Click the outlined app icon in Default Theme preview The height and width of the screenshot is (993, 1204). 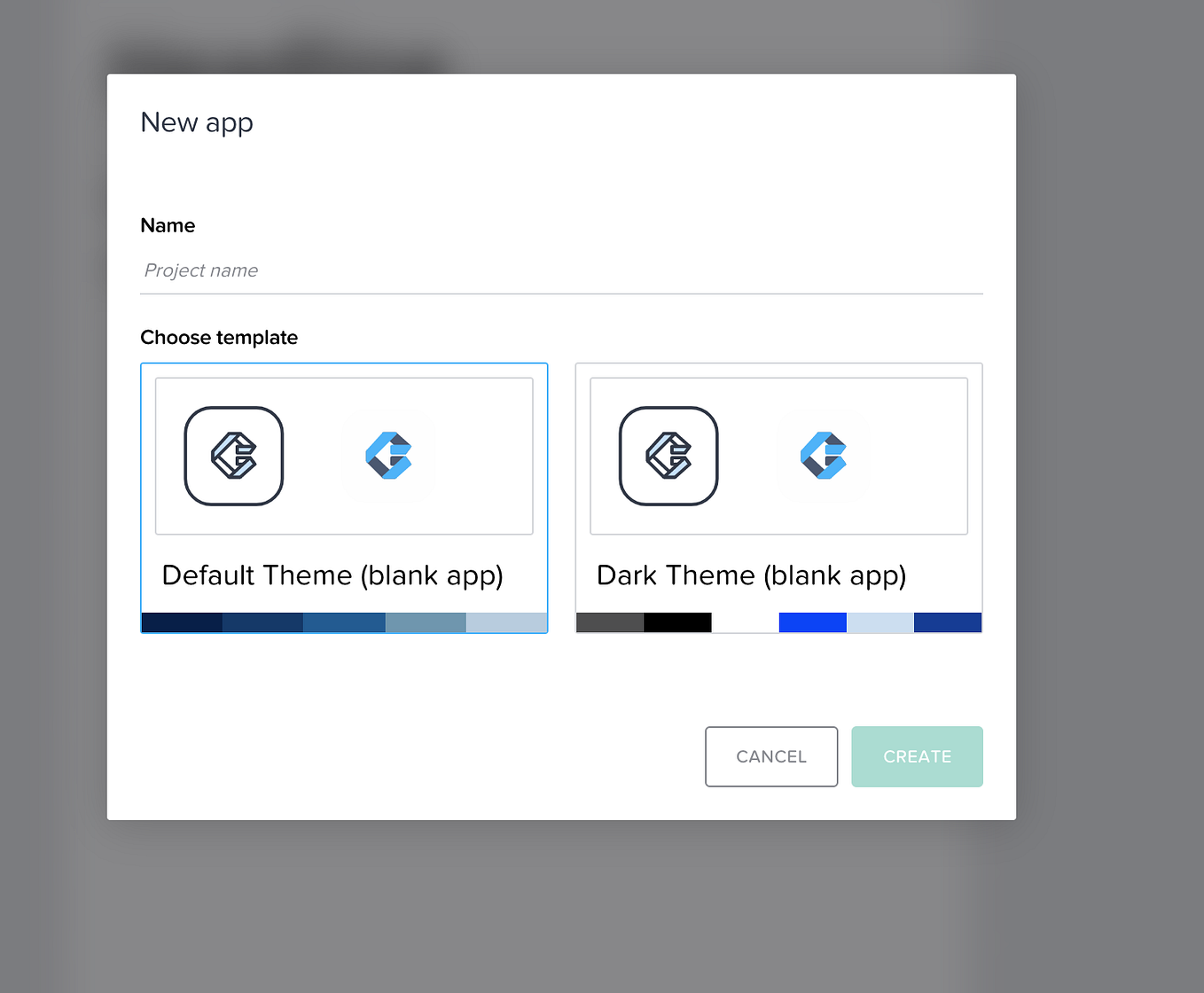tap(233, 456)
